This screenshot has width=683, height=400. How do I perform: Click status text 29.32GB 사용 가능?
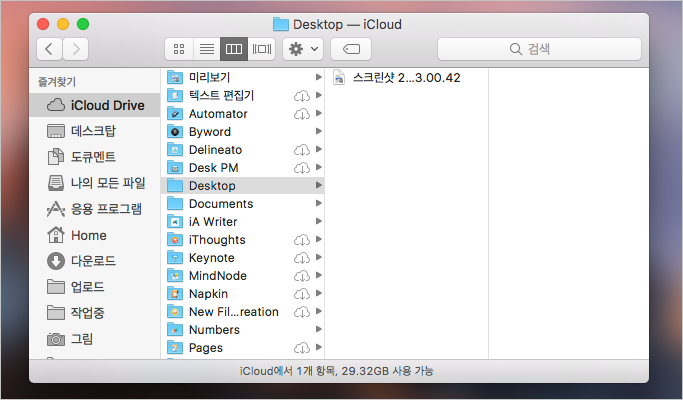[387, 371]
